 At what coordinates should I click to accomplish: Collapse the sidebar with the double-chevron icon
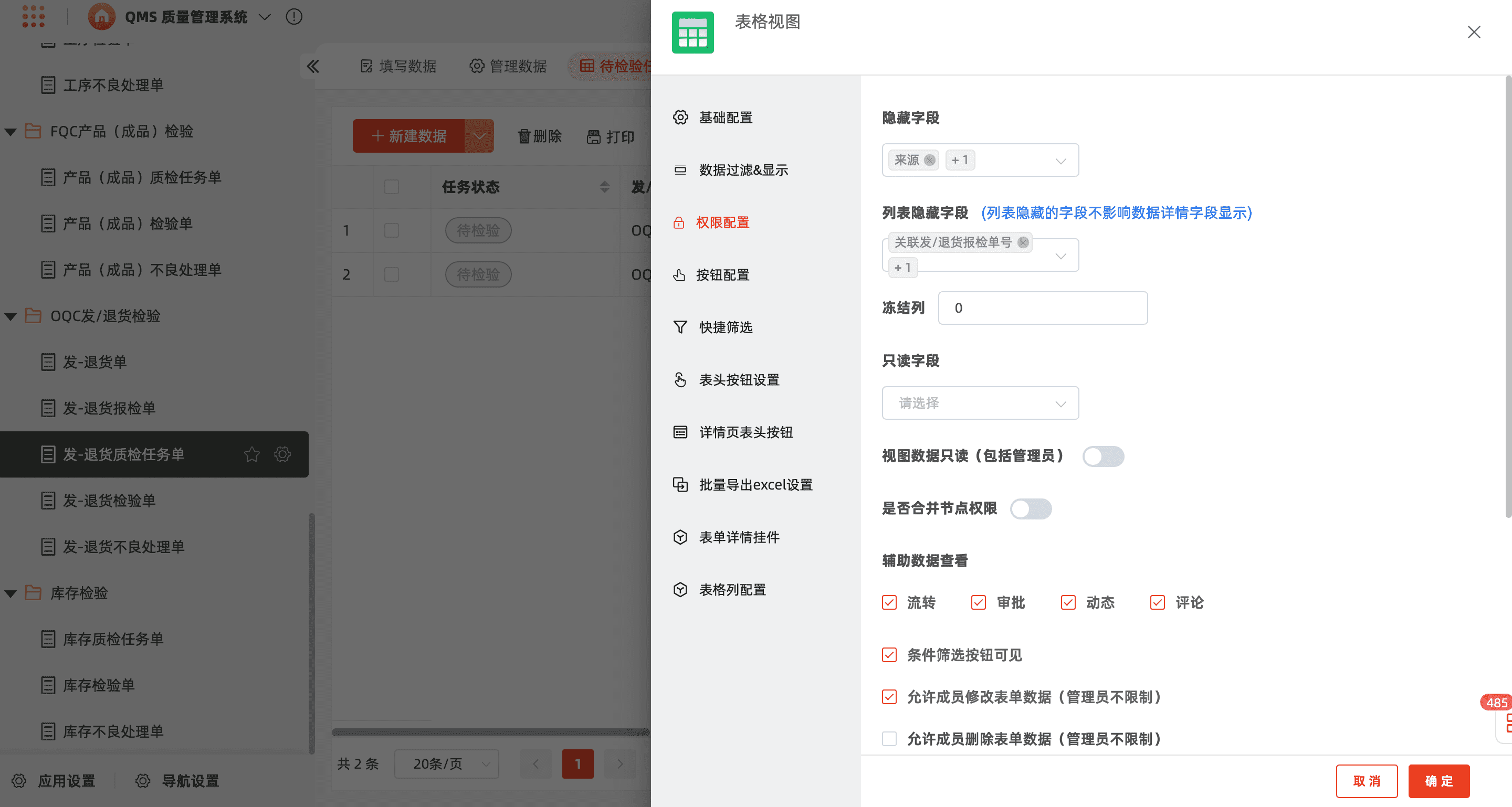pos(313,66)
